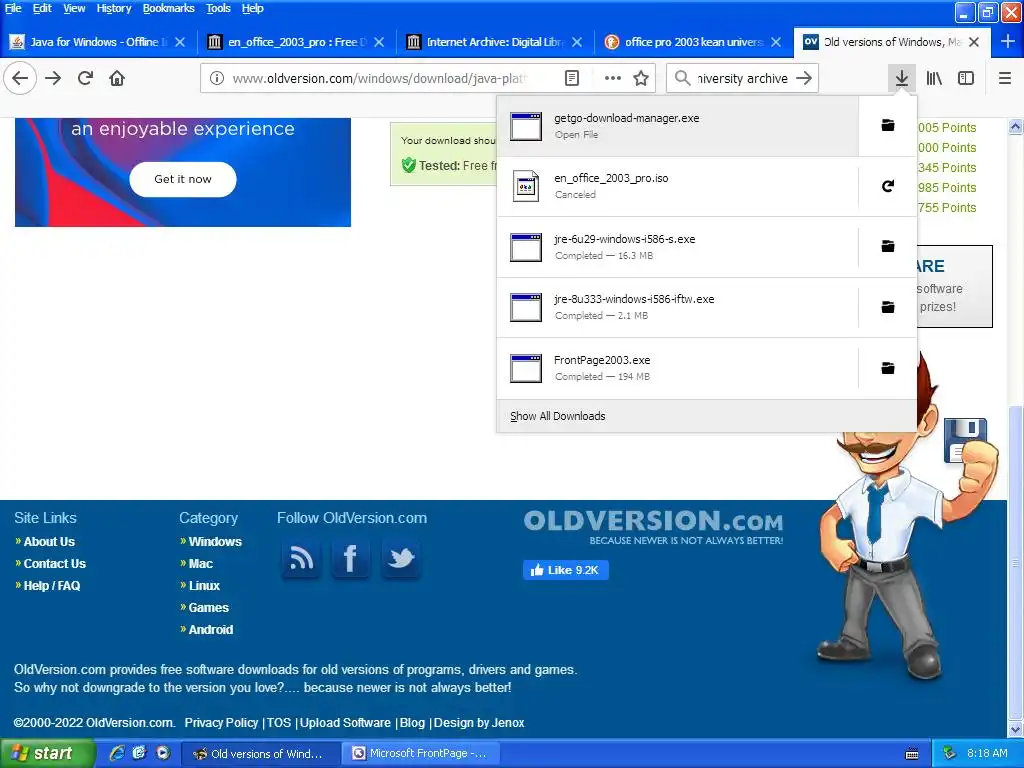The width and height of the screenshot is (1024, 768).
Task: Click the Get it now button
Action: click(183, 179)
